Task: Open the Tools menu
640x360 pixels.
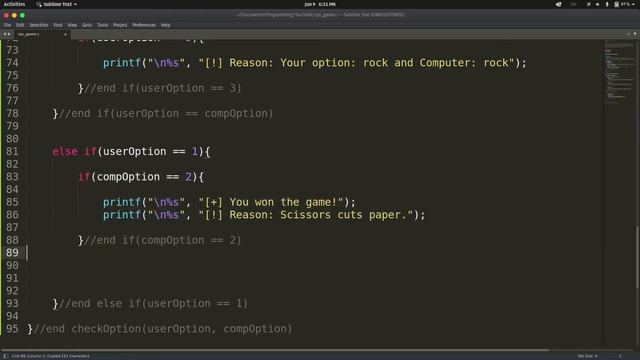Action: point(102,25)
